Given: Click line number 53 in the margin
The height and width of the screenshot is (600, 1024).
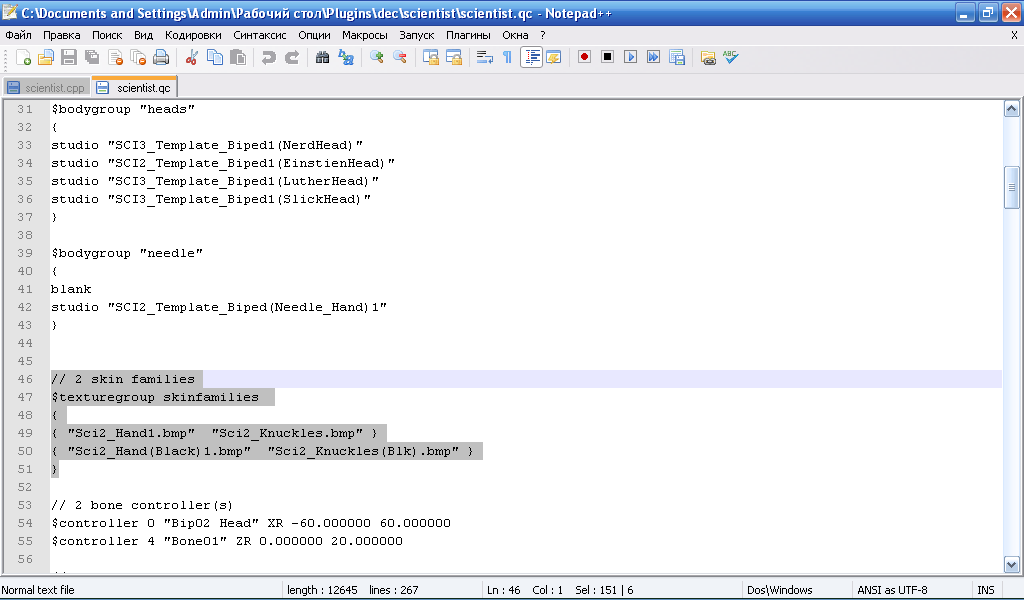Looking at the screenshot, I should 25,505.
